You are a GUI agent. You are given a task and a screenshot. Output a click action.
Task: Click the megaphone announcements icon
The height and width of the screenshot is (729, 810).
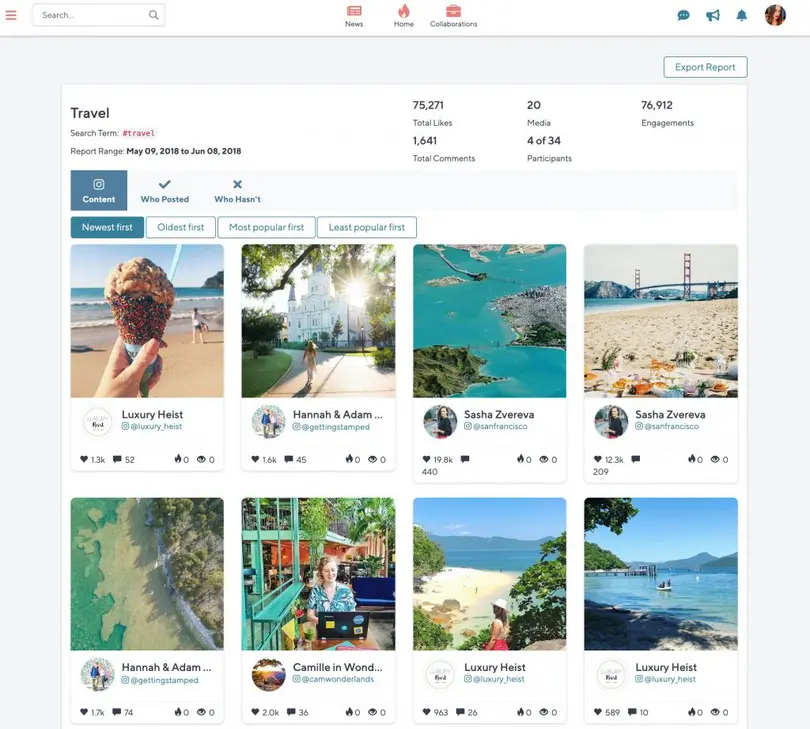[x=713, y=15]
